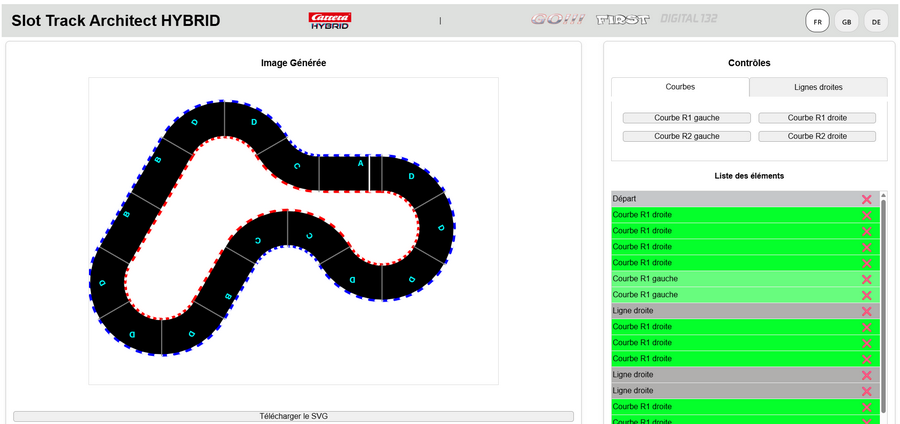This screenshot has width=900, height=424.
Task: Remove the first Courbe R1 droite list entry
Action: click(x=866, y=216)
